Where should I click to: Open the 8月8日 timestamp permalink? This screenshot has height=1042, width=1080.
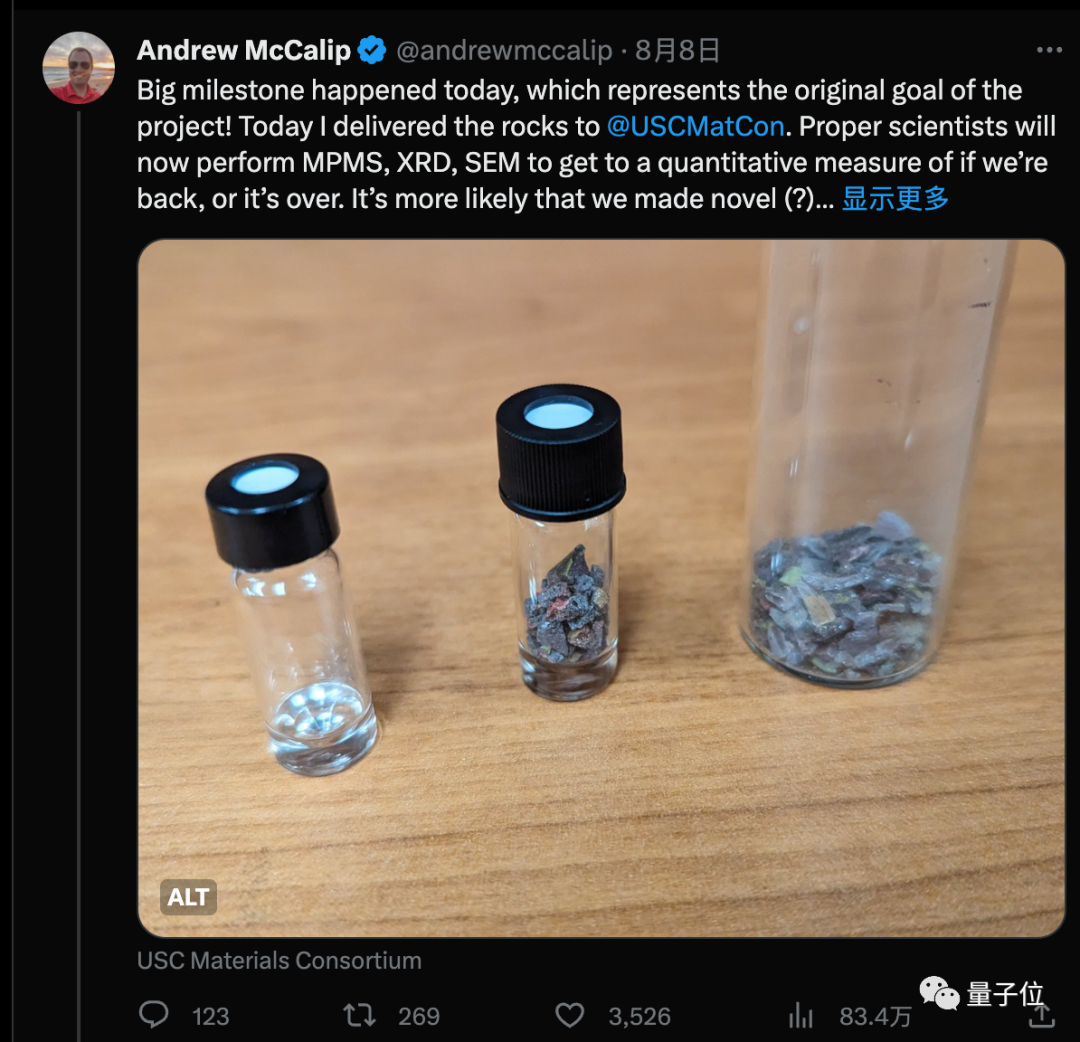tap(677, 50)
